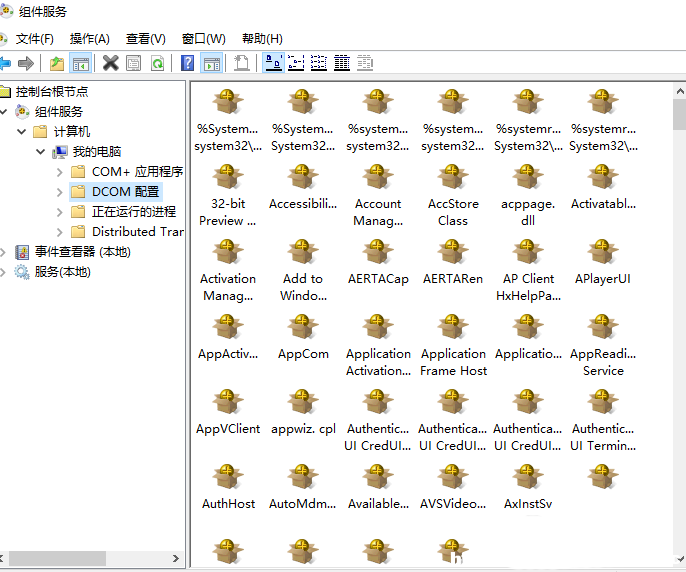This screenshot has width=686, height=572.
Task: Select 正在运行的进程 folder
Action: 133,211
